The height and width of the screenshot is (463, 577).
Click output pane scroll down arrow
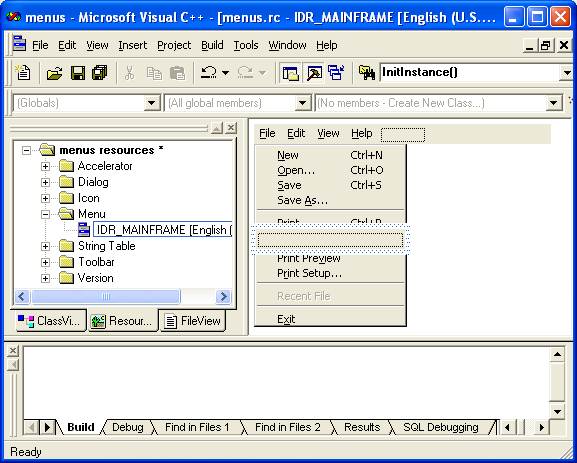coord(557,412)
